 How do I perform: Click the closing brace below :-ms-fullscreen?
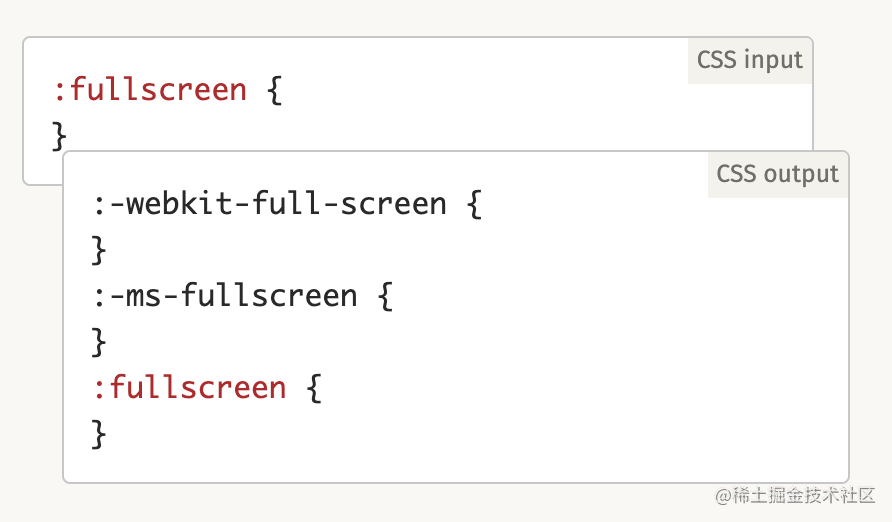[x=99, y=342]
